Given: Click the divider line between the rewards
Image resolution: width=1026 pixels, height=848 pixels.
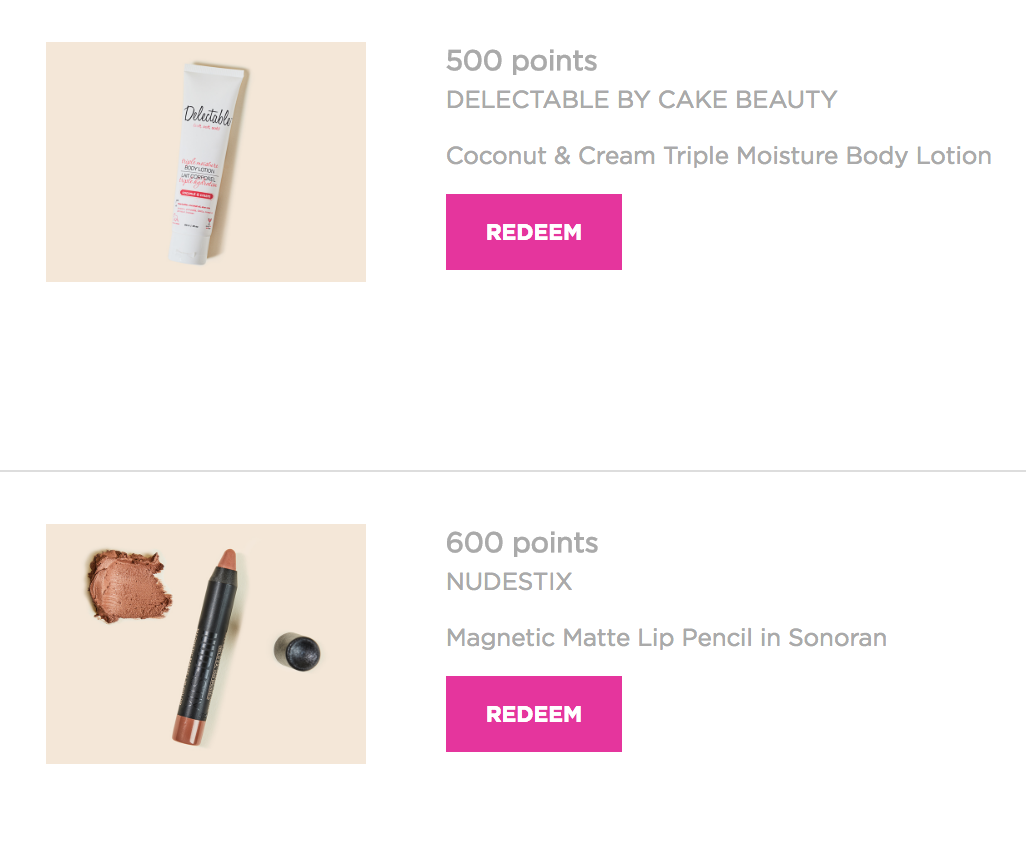Looking at the screenshot, I should point(513,470).
